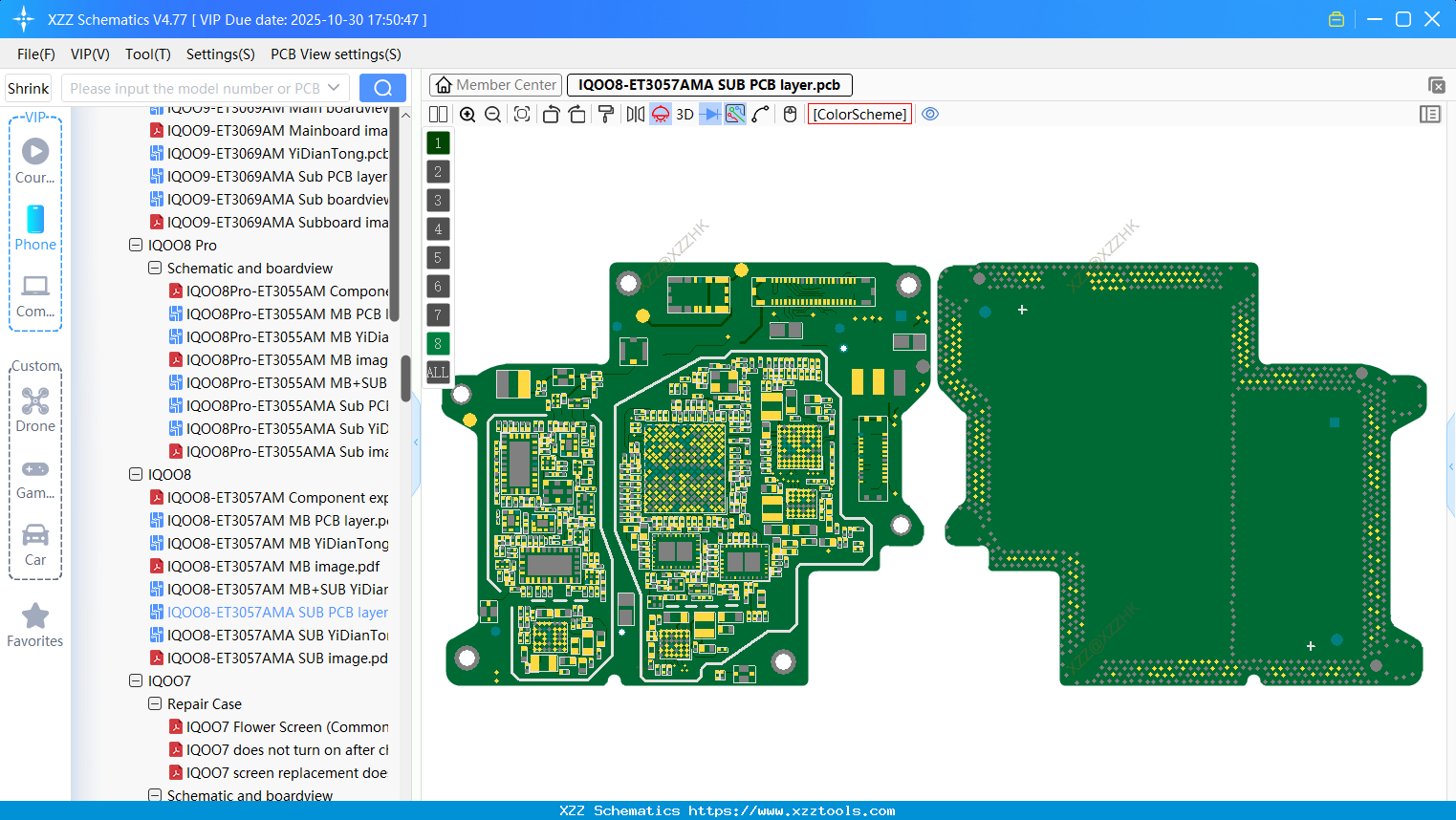This screenshot has height=820, width=1456.
Task: Select the Zoom Out tool
Action: (491, 114)
